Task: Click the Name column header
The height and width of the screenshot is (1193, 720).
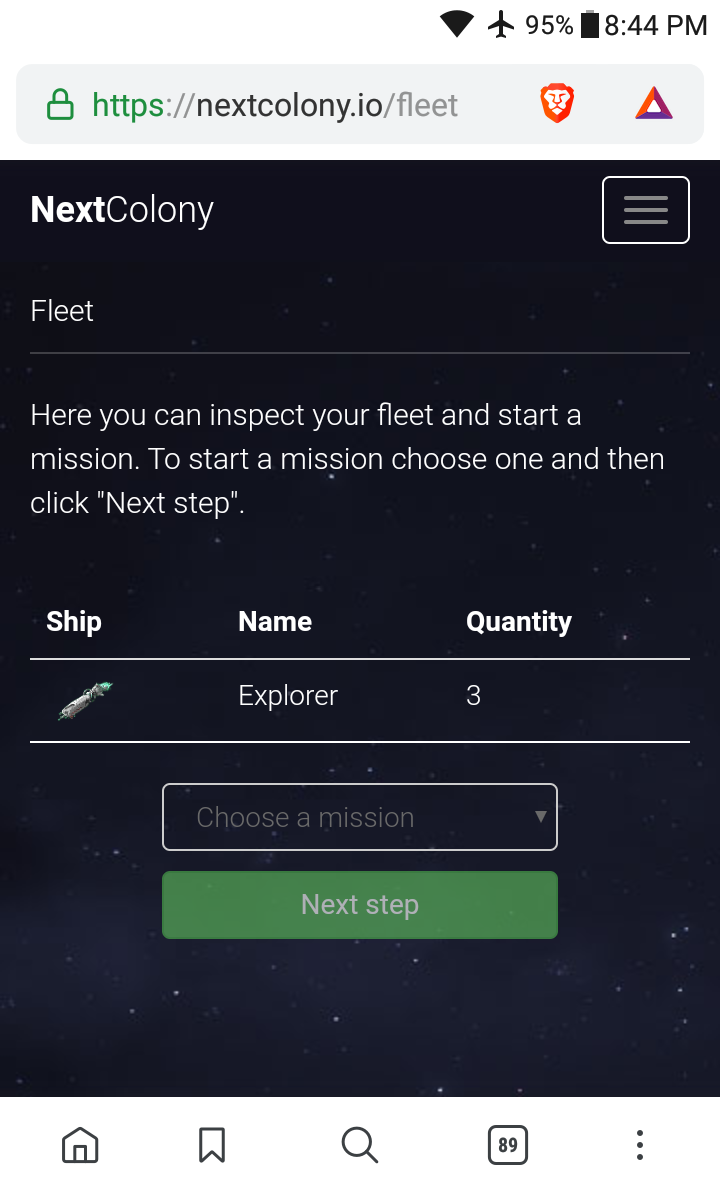Action: click(x=275, y=622)
